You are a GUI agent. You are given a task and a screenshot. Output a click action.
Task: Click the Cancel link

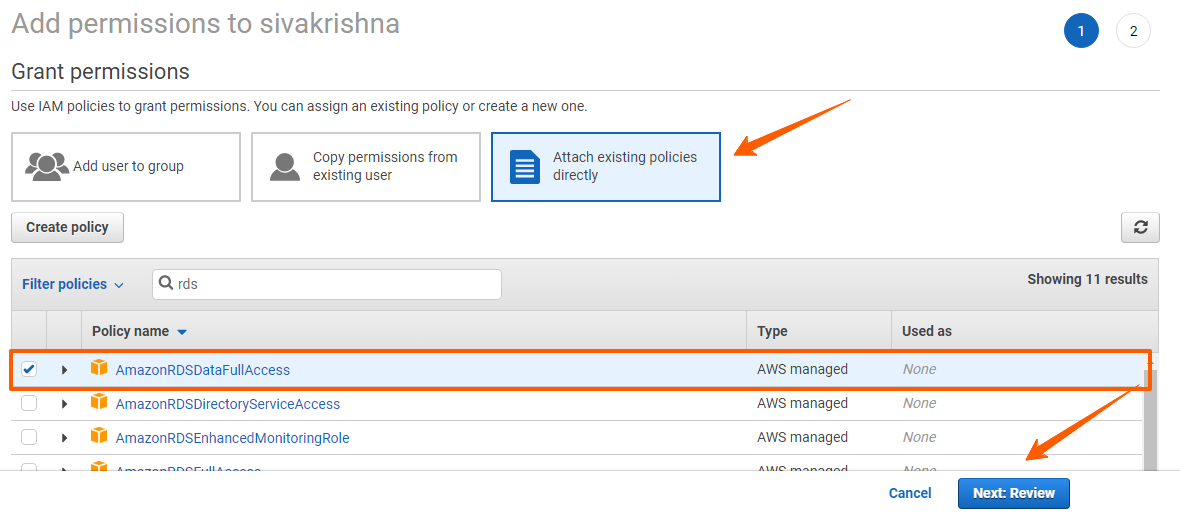(910, 493)
